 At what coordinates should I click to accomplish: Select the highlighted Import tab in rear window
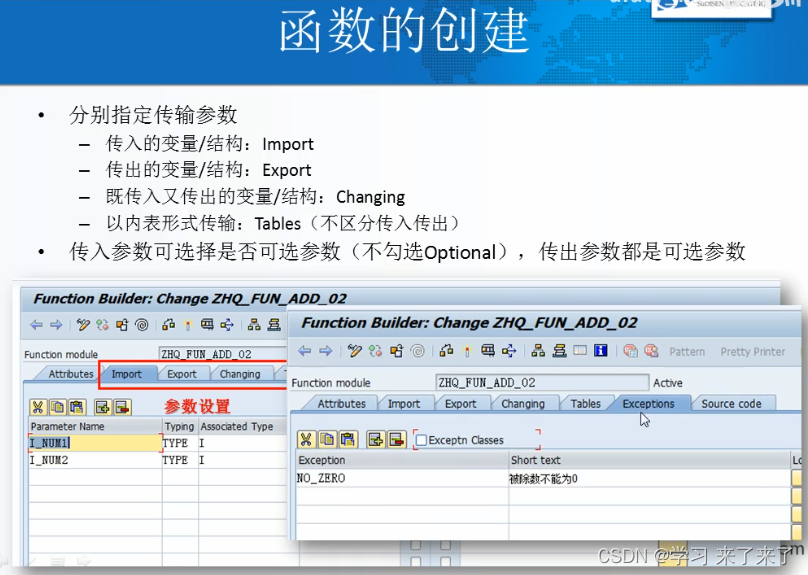(126, 374)
